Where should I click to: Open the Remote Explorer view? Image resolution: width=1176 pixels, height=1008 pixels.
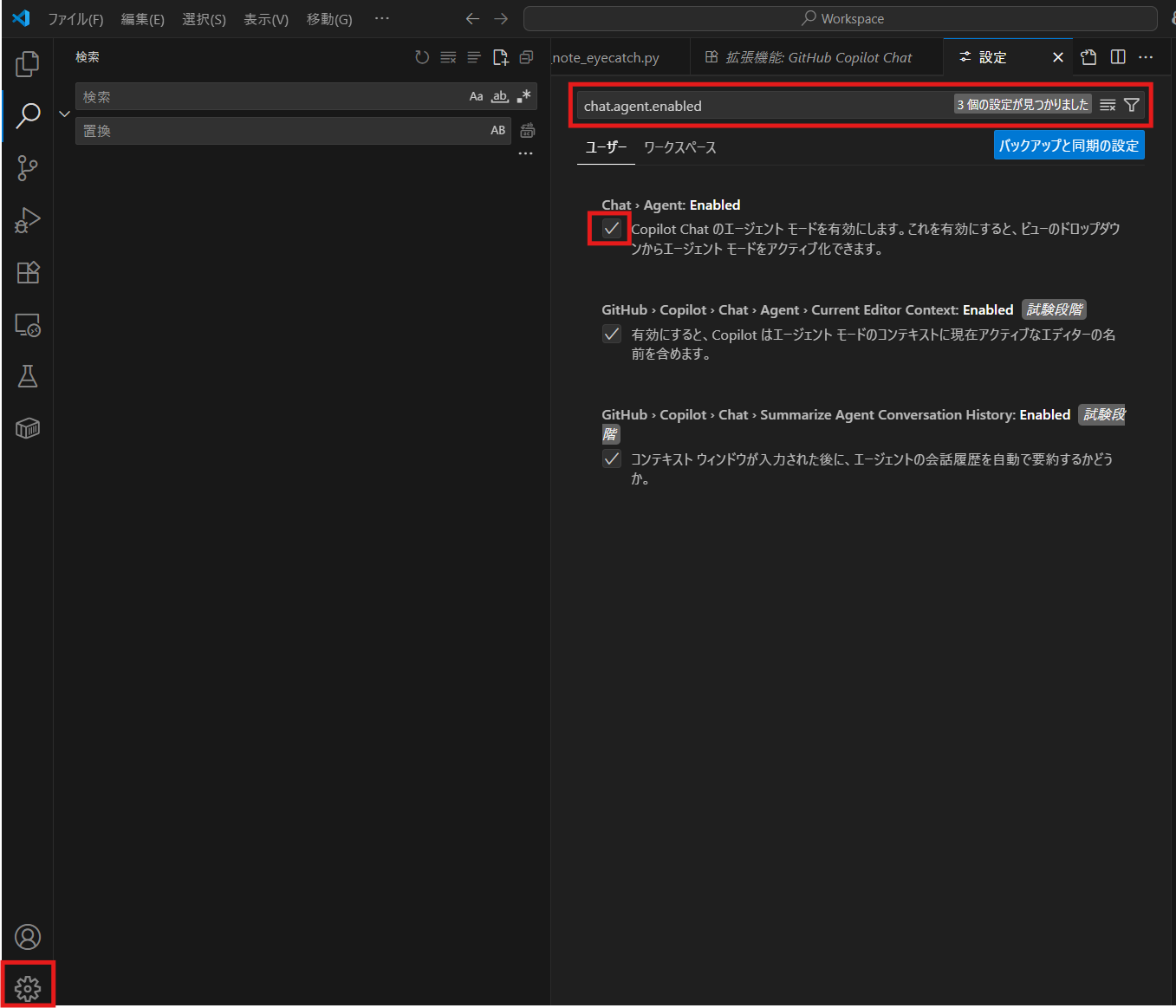[x=28, y=325]
